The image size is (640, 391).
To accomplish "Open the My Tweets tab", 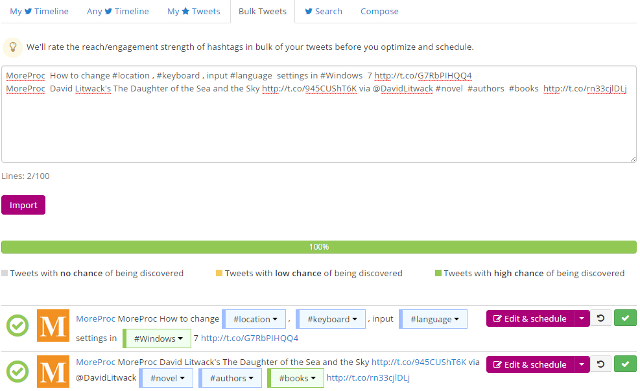I will [x=193, y=11].
